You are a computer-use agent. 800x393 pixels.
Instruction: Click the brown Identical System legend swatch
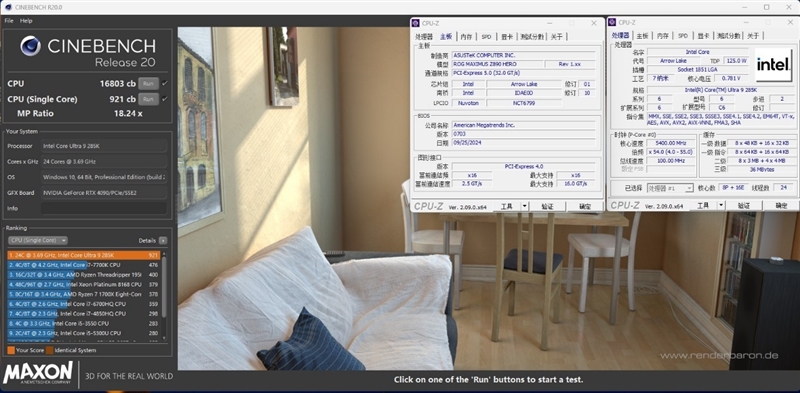point(49,351)
